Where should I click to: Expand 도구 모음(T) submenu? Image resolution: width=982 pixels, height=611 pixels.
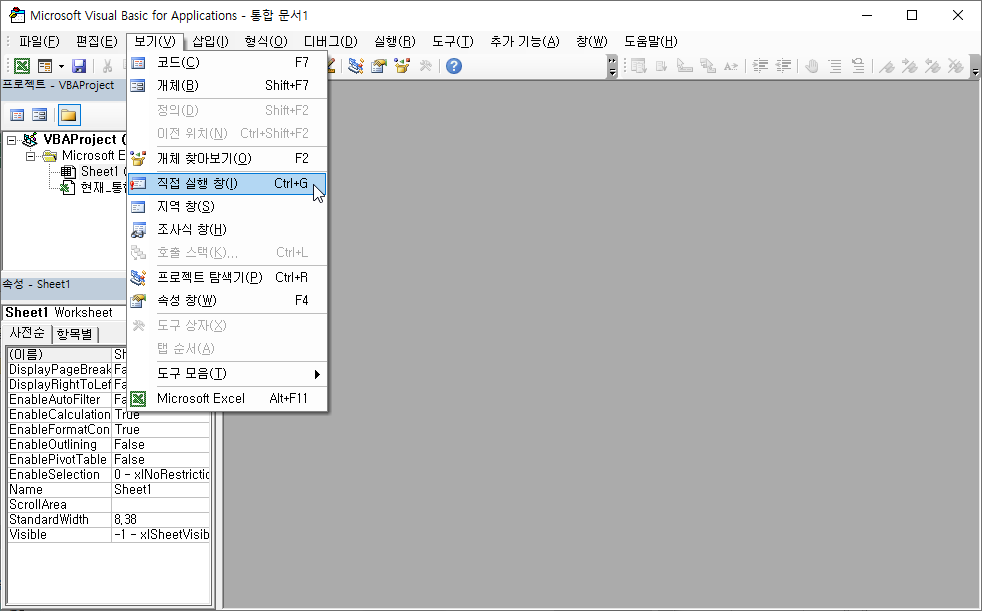coord(227,374)
